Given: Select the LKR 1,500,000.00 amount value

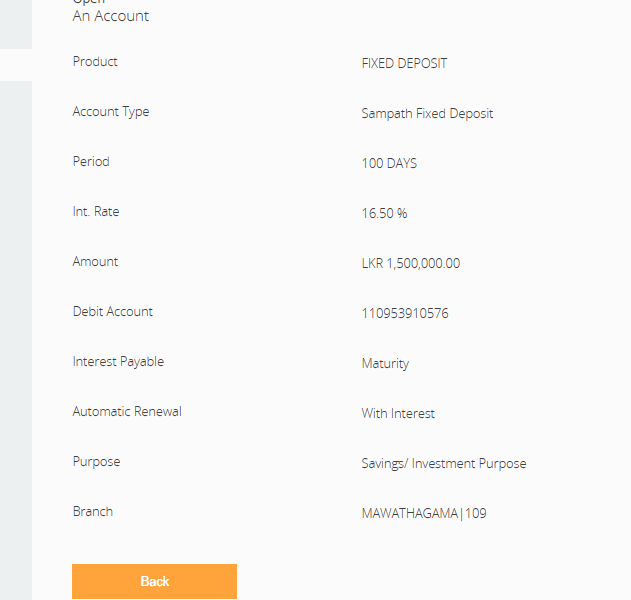Looking at the screenshot, I should (411, 263).
